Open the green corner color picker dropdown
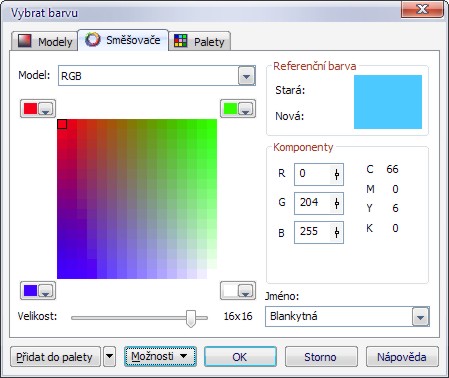The width and height of the screenshot is (449, 378). coord(246,109)
